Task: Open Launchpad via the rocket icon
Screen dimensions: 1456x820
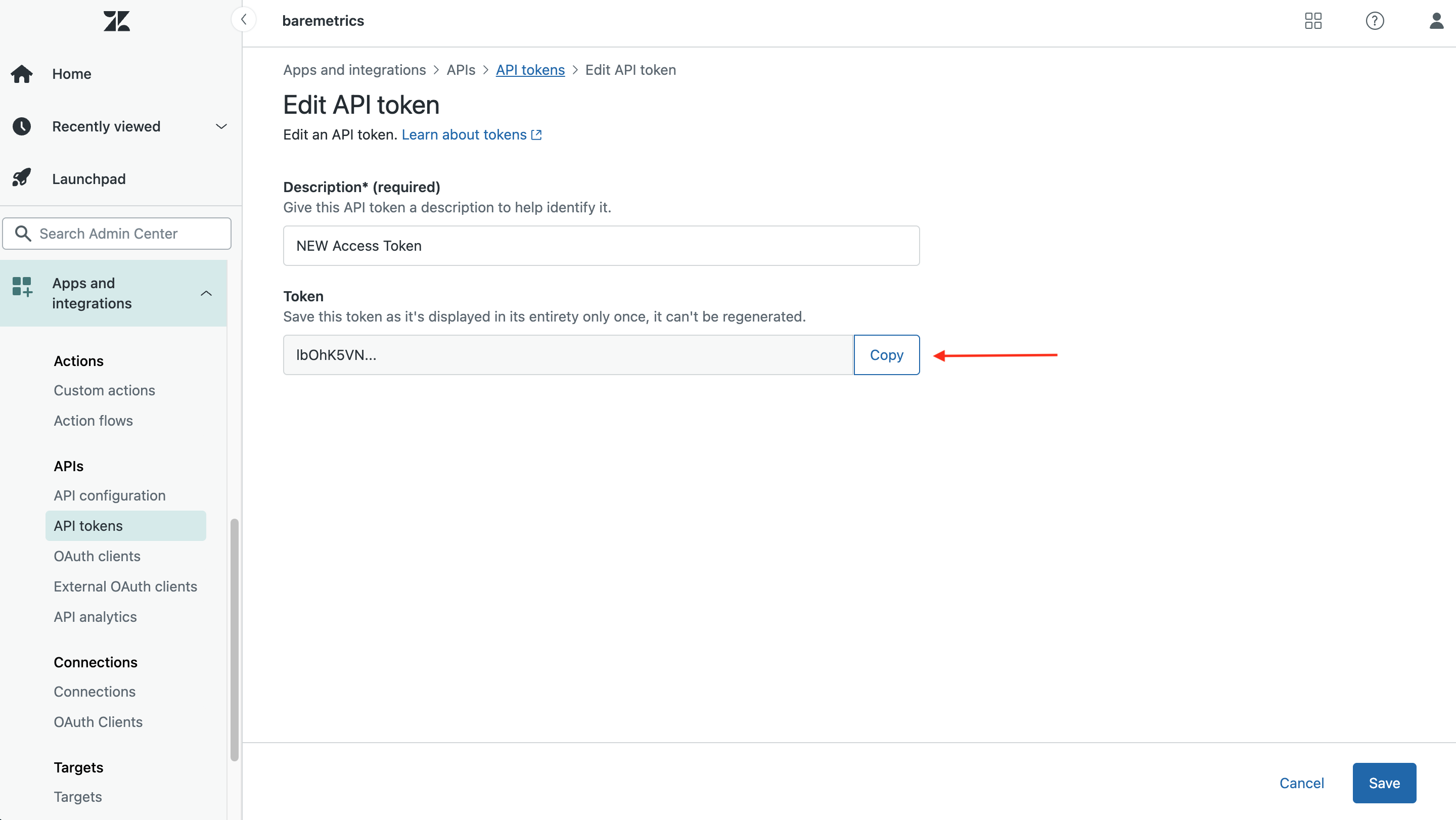Action: click(x=21, y=177)
